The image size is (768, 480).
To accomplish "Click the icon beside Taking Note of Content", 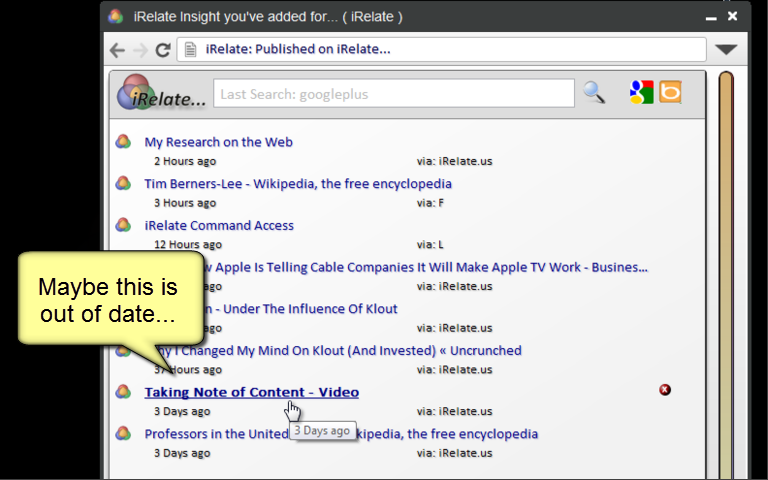I will [123, 391].
